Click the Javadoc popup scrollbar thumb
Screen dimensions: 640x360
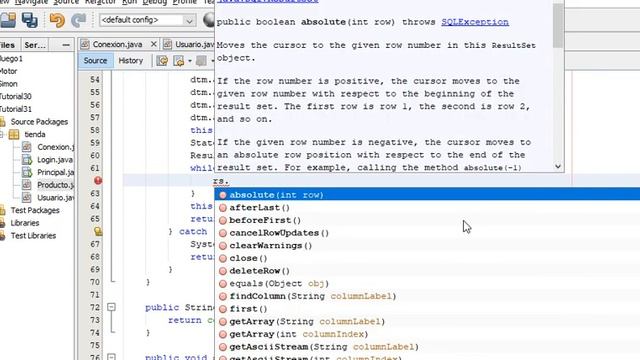558,25
